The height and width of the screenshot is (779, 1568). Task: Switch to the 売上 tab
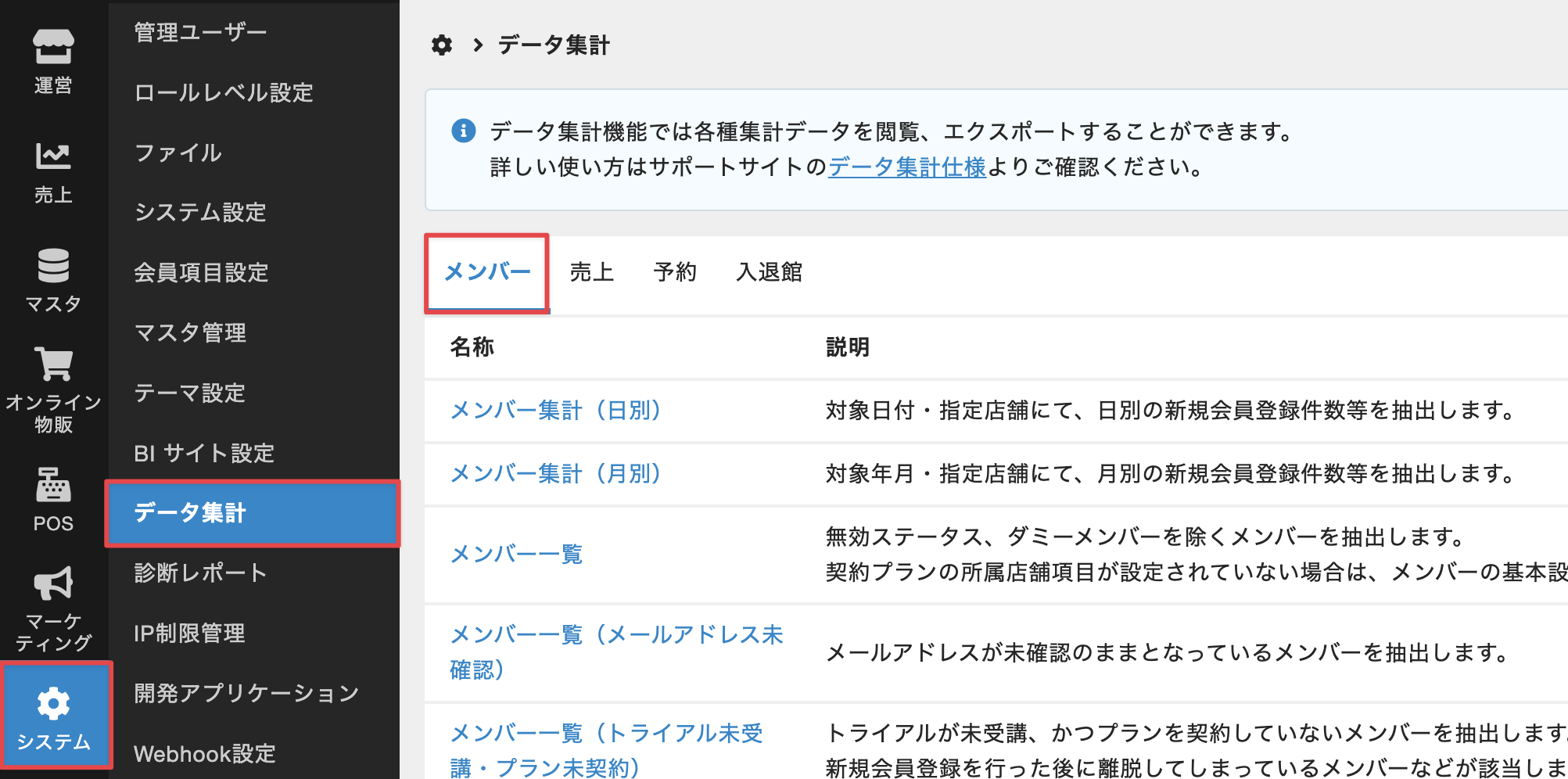click(x=591, y=272)
